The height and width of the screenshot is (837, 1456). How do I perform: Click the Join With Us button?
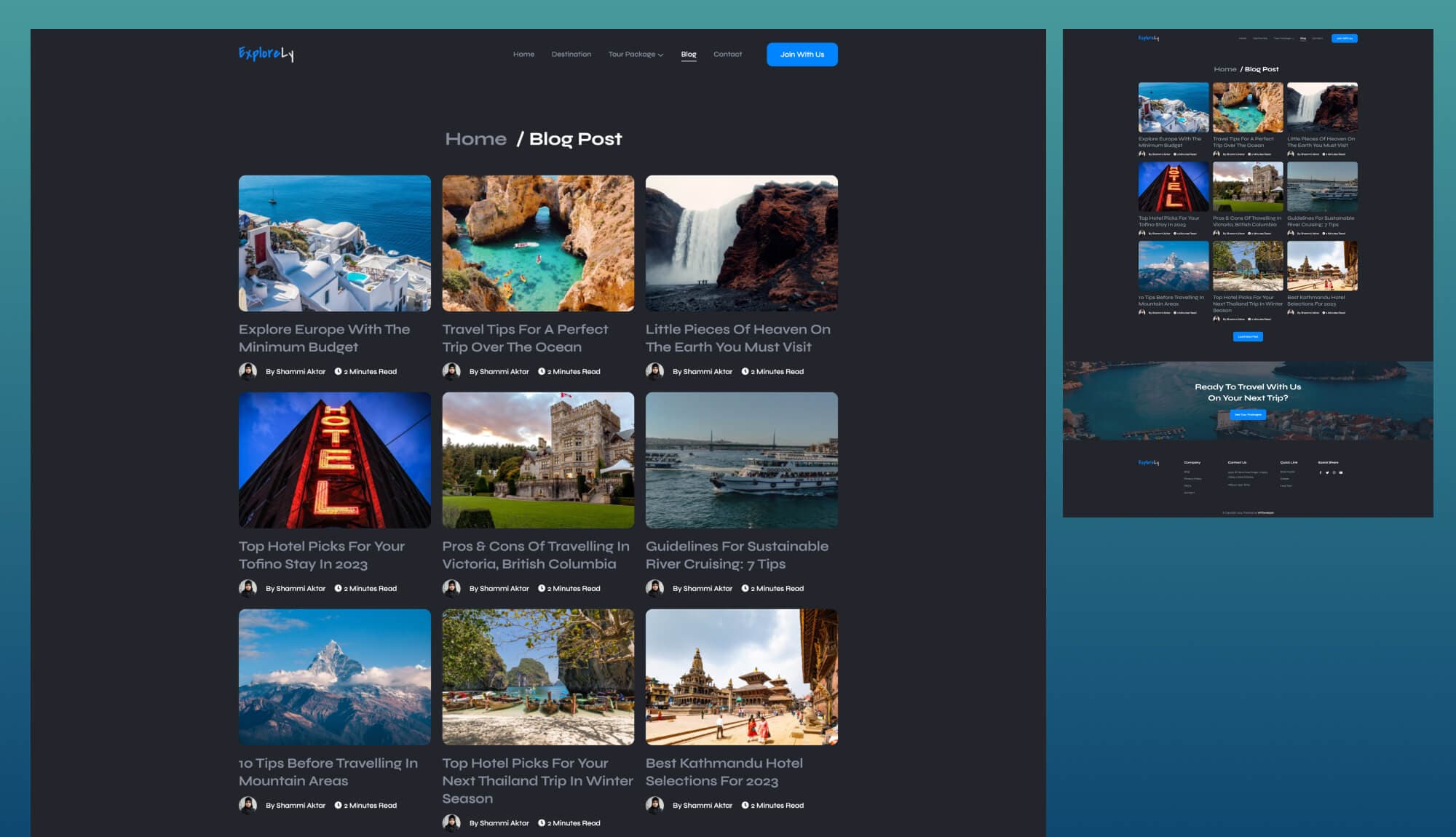802,54
